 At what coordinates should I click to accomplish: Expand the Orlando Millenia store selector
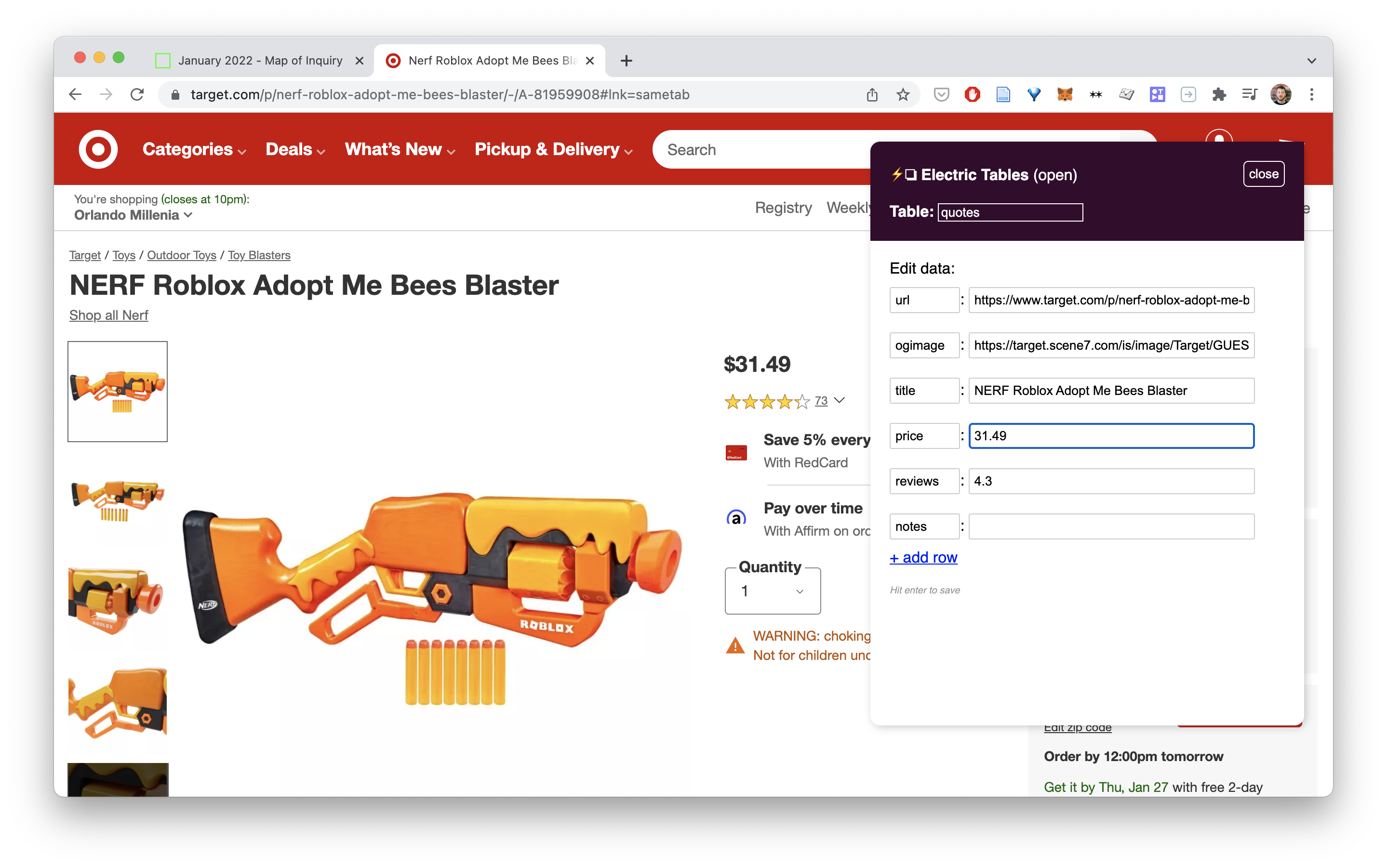coord(133,215)
